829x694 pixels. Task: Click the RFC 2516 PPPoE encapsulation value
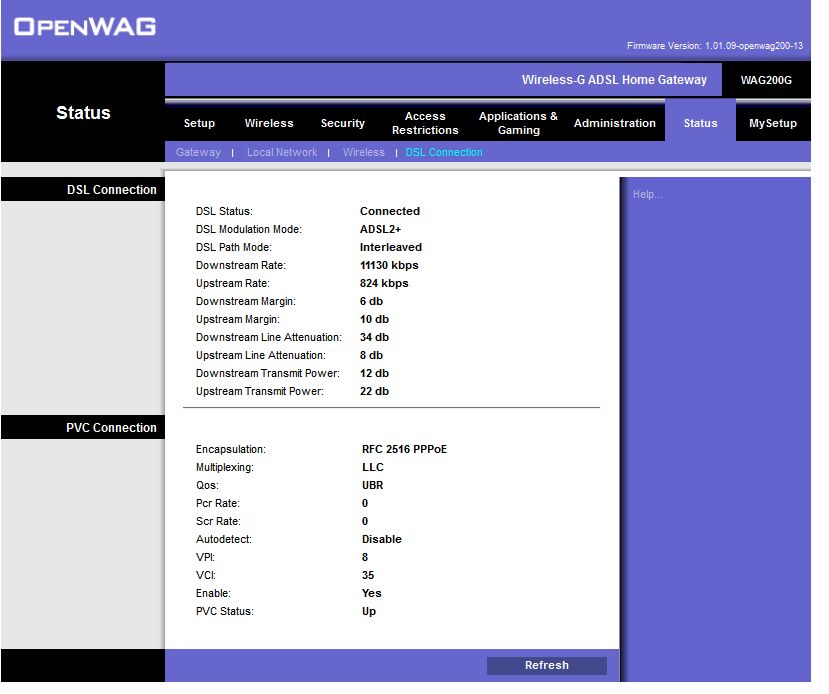click(404, 449)
